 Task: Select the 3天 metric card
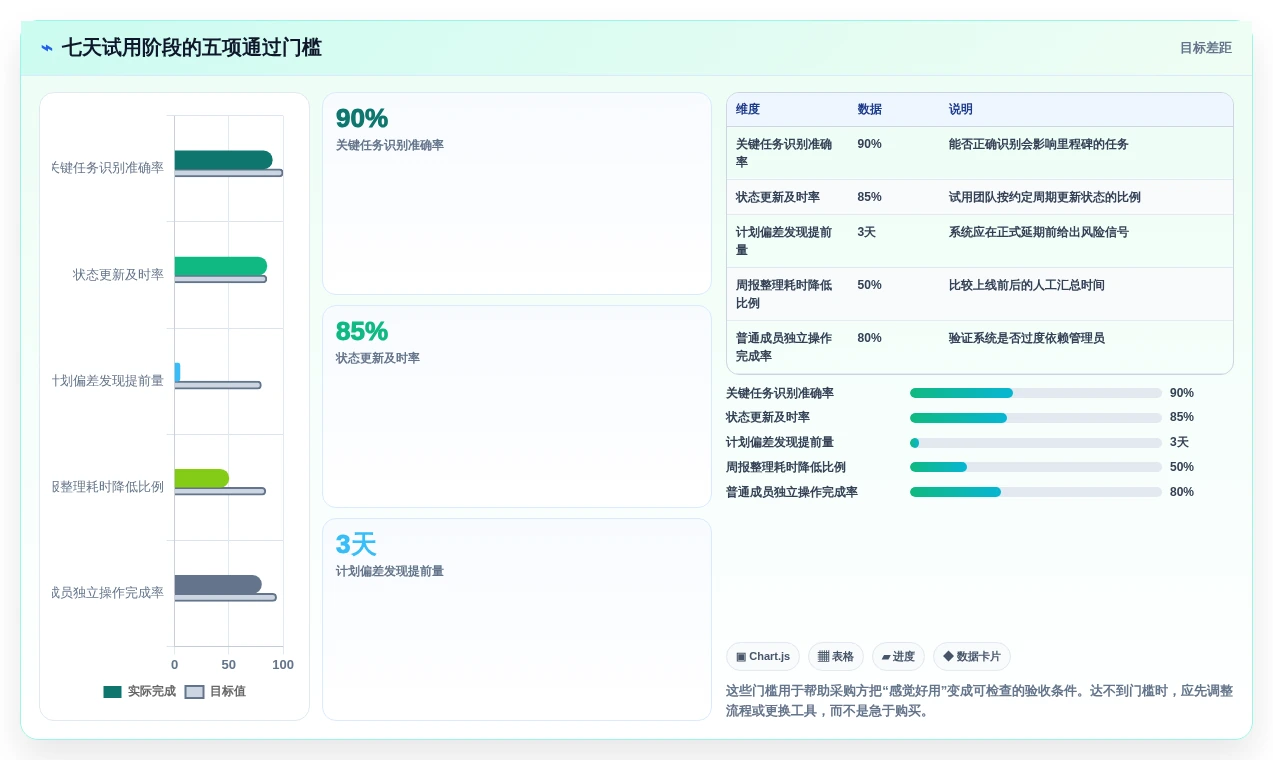tap(516, 619)
